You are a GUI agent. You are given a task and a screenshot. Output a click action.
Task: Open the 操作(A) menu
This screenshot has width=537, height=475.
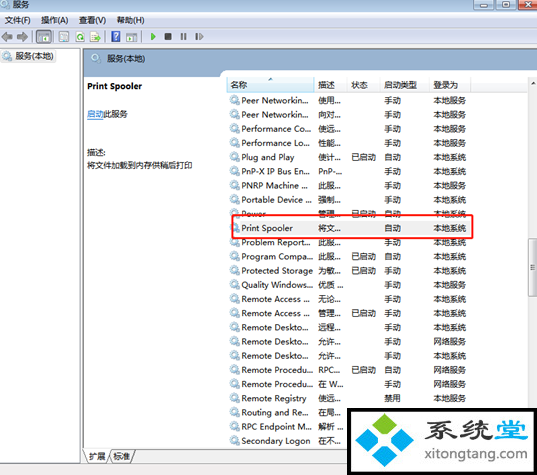point(54,20)
